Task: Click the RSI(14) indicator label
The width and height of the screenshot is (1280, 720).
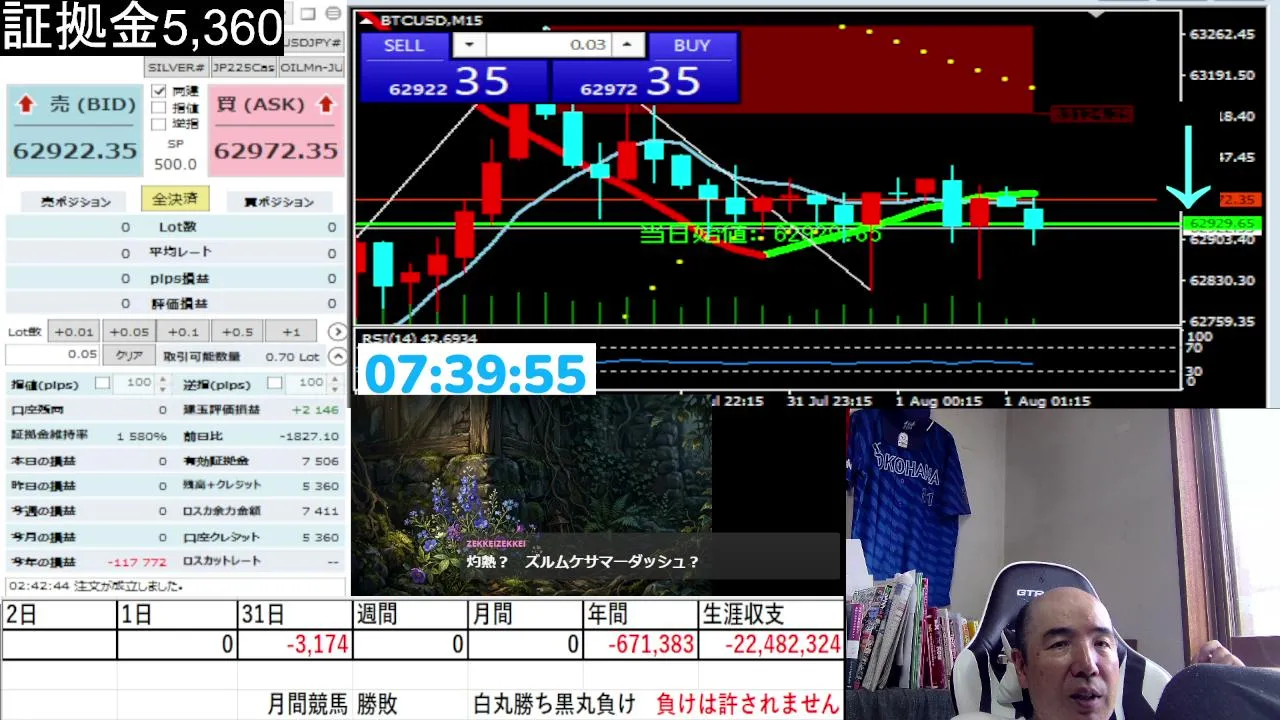Action: 419,339
